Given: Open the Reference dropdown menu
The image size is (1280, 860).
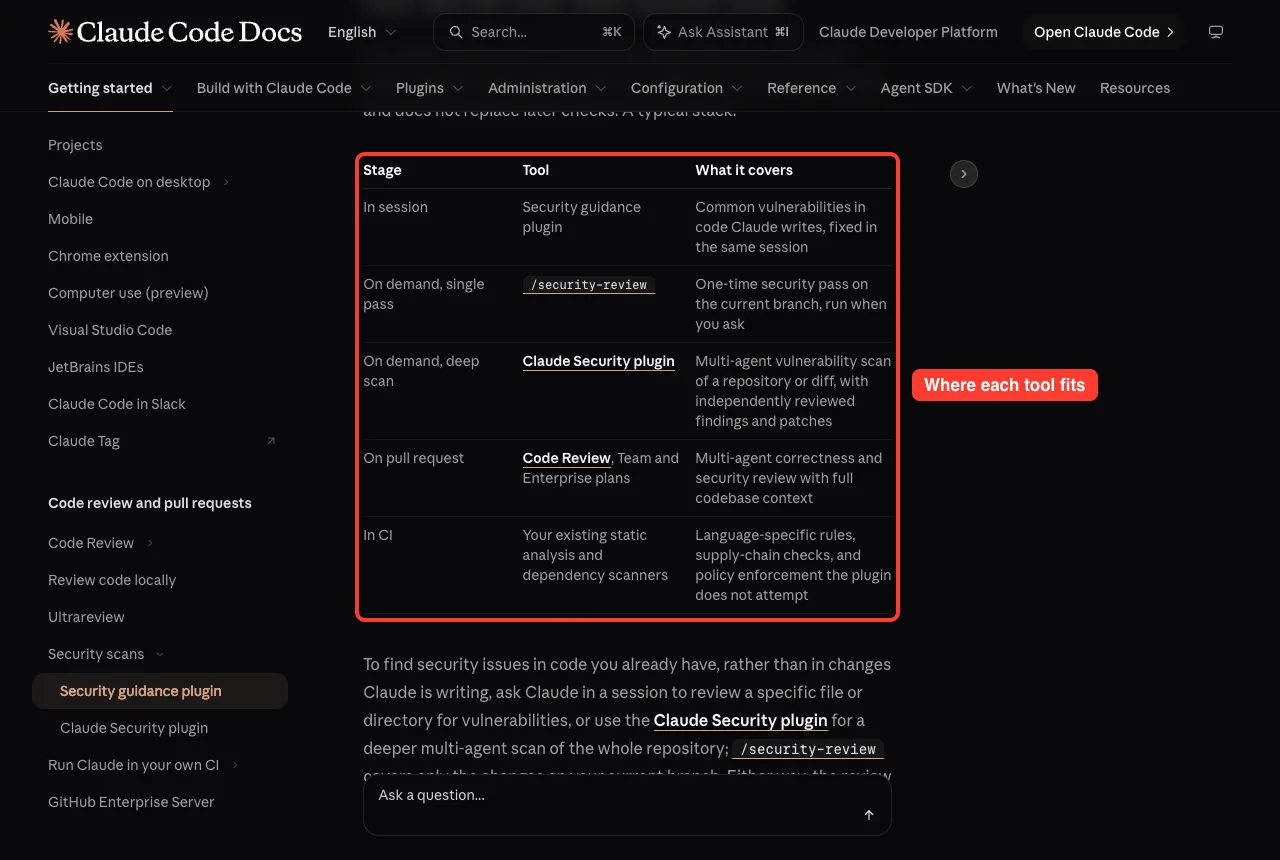Looking at the screenshot, I should pyautogui.click(x=812, y=88).
